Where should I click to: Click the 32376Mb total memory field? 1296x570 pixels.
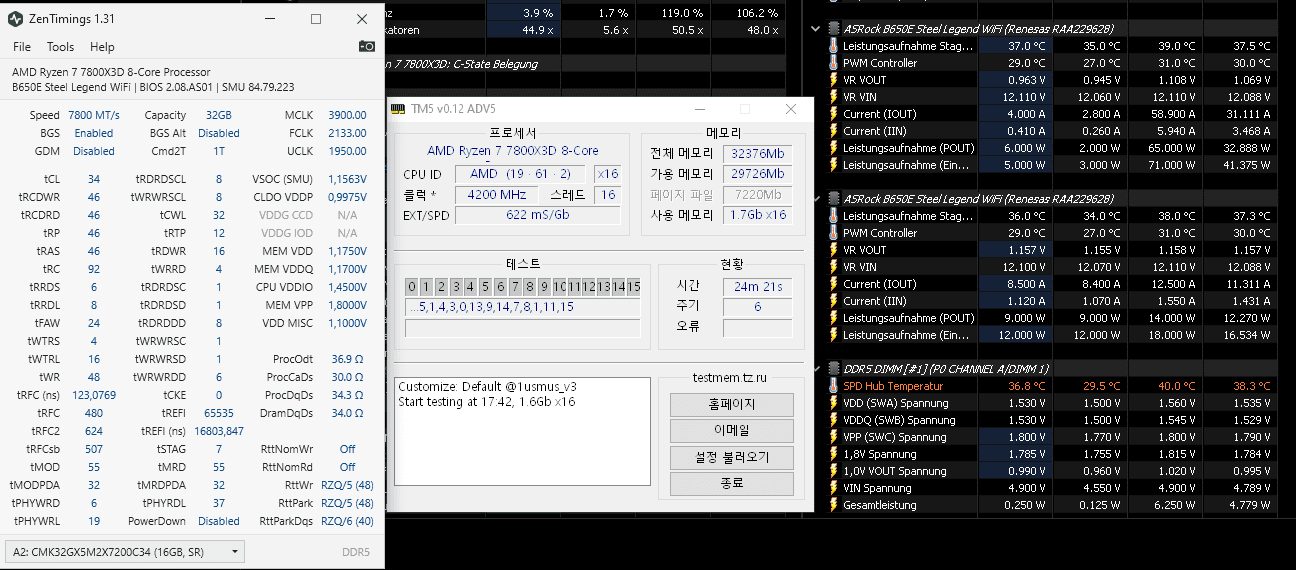pyautogui.click(x=757, y=154)
